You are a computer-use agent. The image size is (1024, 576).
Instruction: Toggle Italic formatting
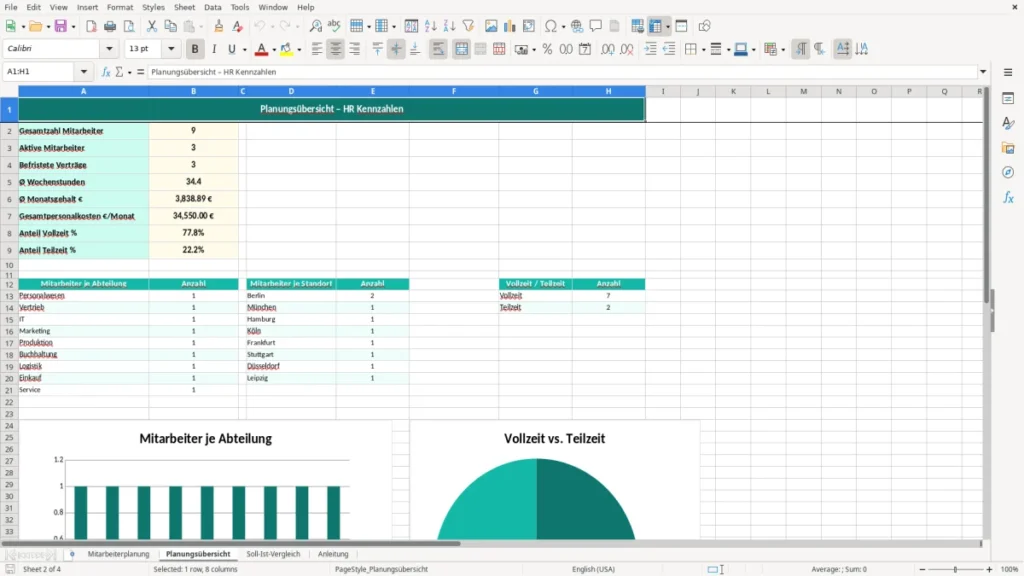(x=214, y=49)
